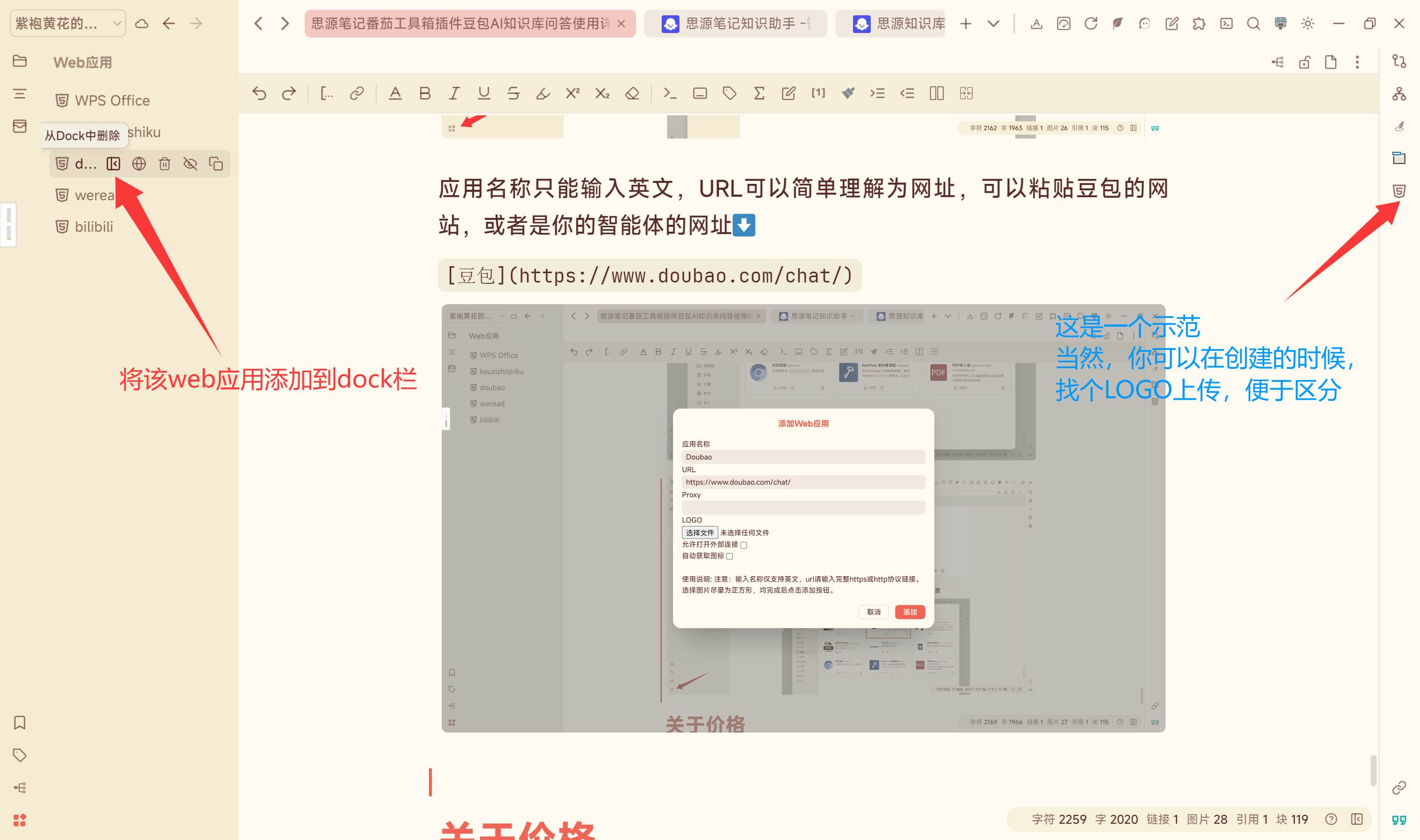This screenshot has width=1420, height=840.
Task: Open the WPS Office web app
Action: tap(112, 101)
